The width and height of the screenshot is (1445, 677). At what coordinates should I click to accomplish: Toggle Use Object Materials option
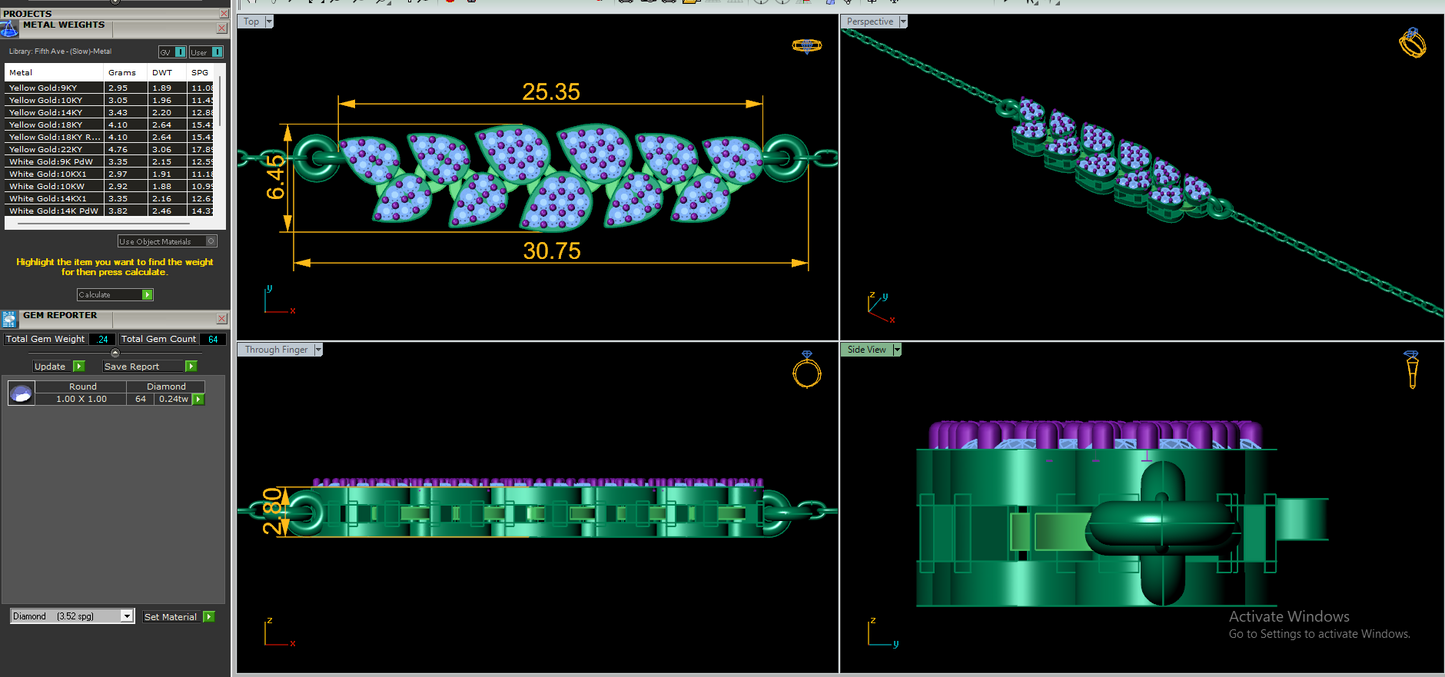[167, 241]
